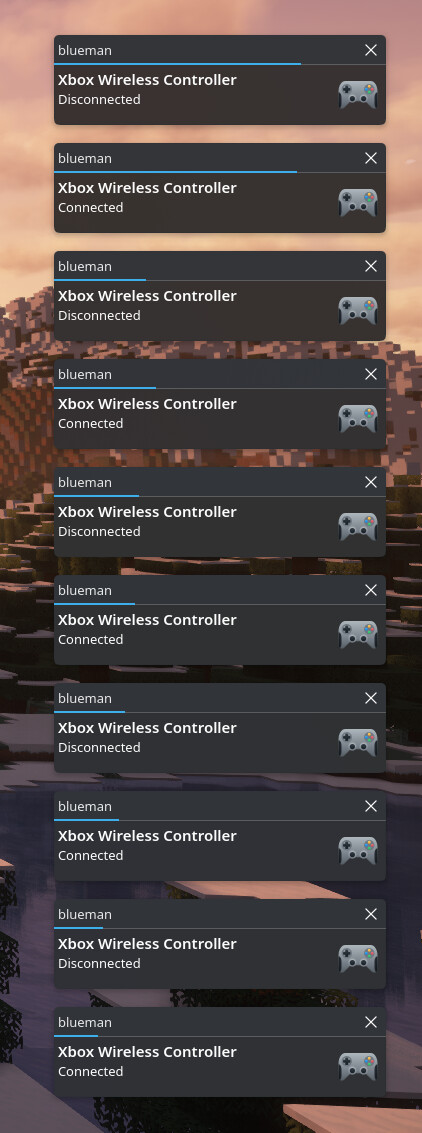
Task: Open the Xbox Wireless Controller title in the last notification
Action: click(x=147, y=1052)
